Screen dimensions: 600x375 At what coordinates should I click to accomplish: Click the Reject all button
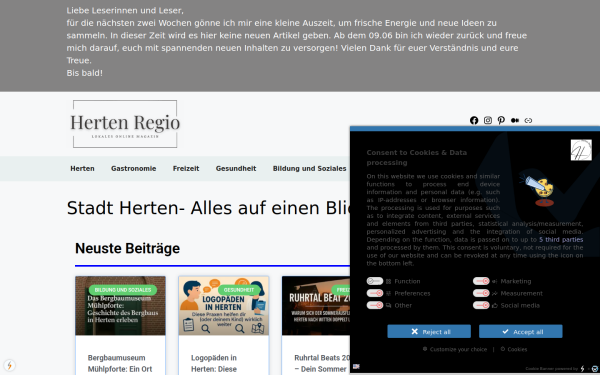(429, 331)
